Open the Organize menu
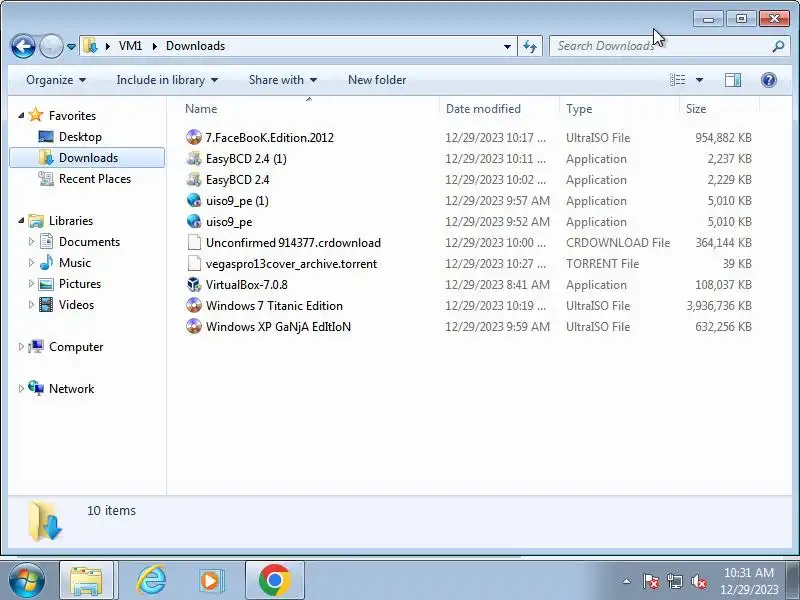 (56, 80)
